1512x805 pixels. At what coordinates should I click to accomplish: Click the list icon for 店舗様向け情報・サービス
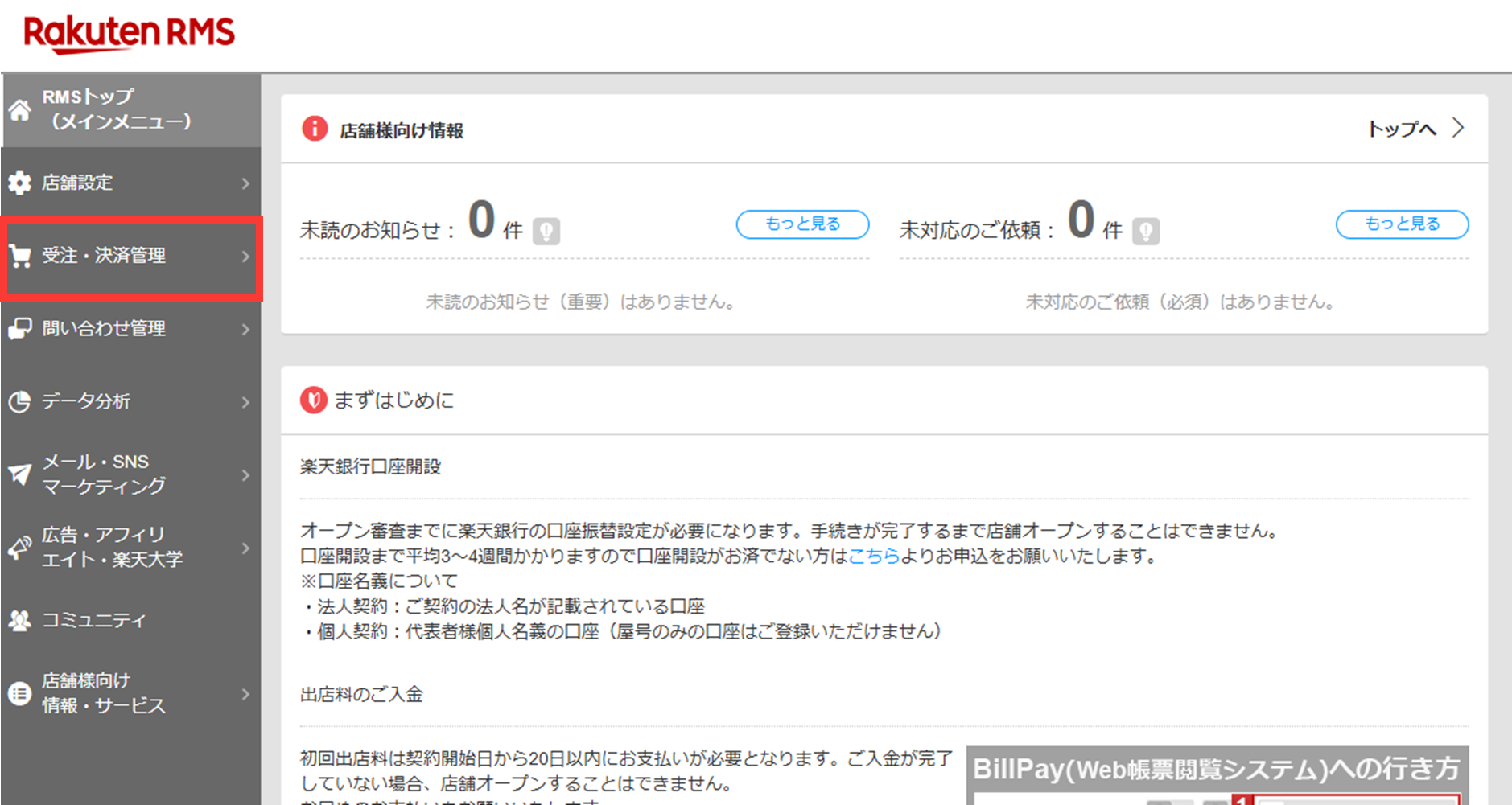[20, 693]
